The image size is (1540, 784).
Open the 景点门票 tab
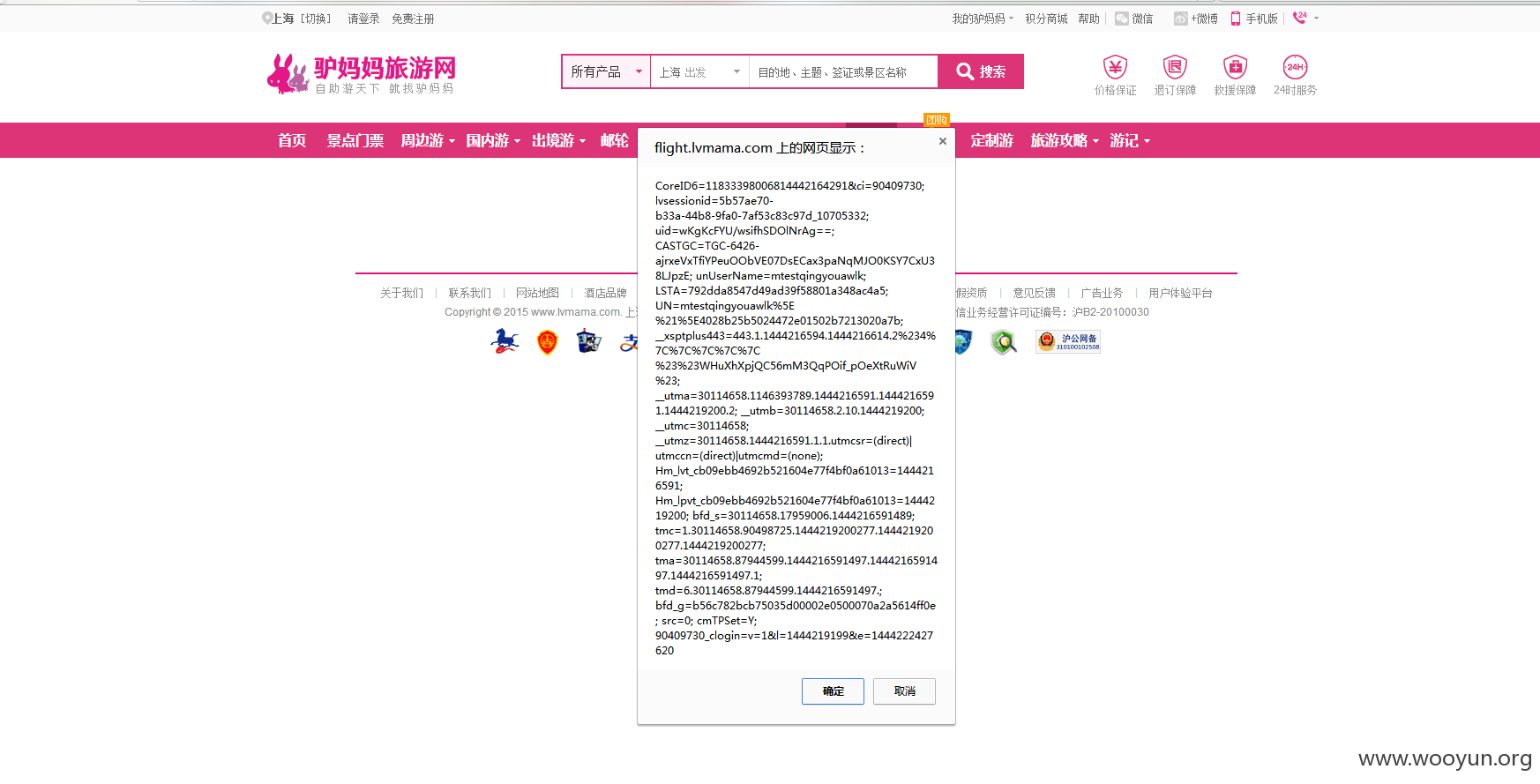click(x=355, y=140)
